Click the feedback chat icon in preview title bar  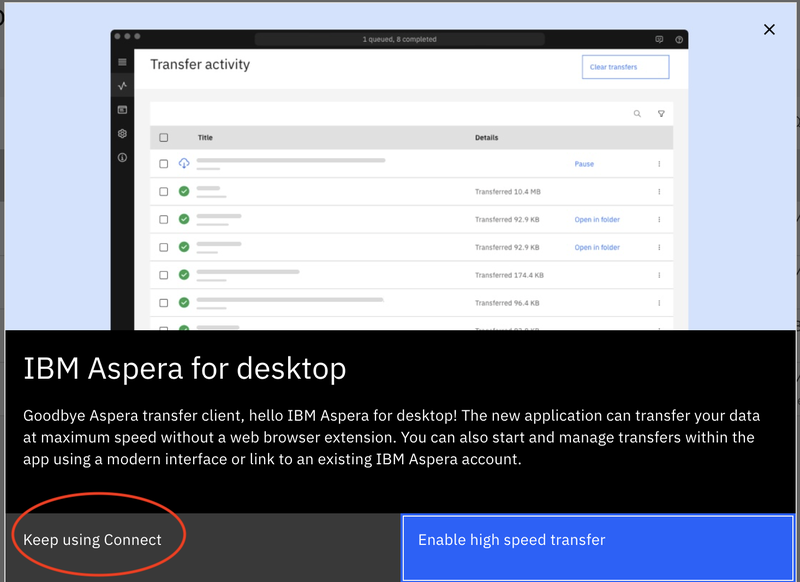click(659, 39)
